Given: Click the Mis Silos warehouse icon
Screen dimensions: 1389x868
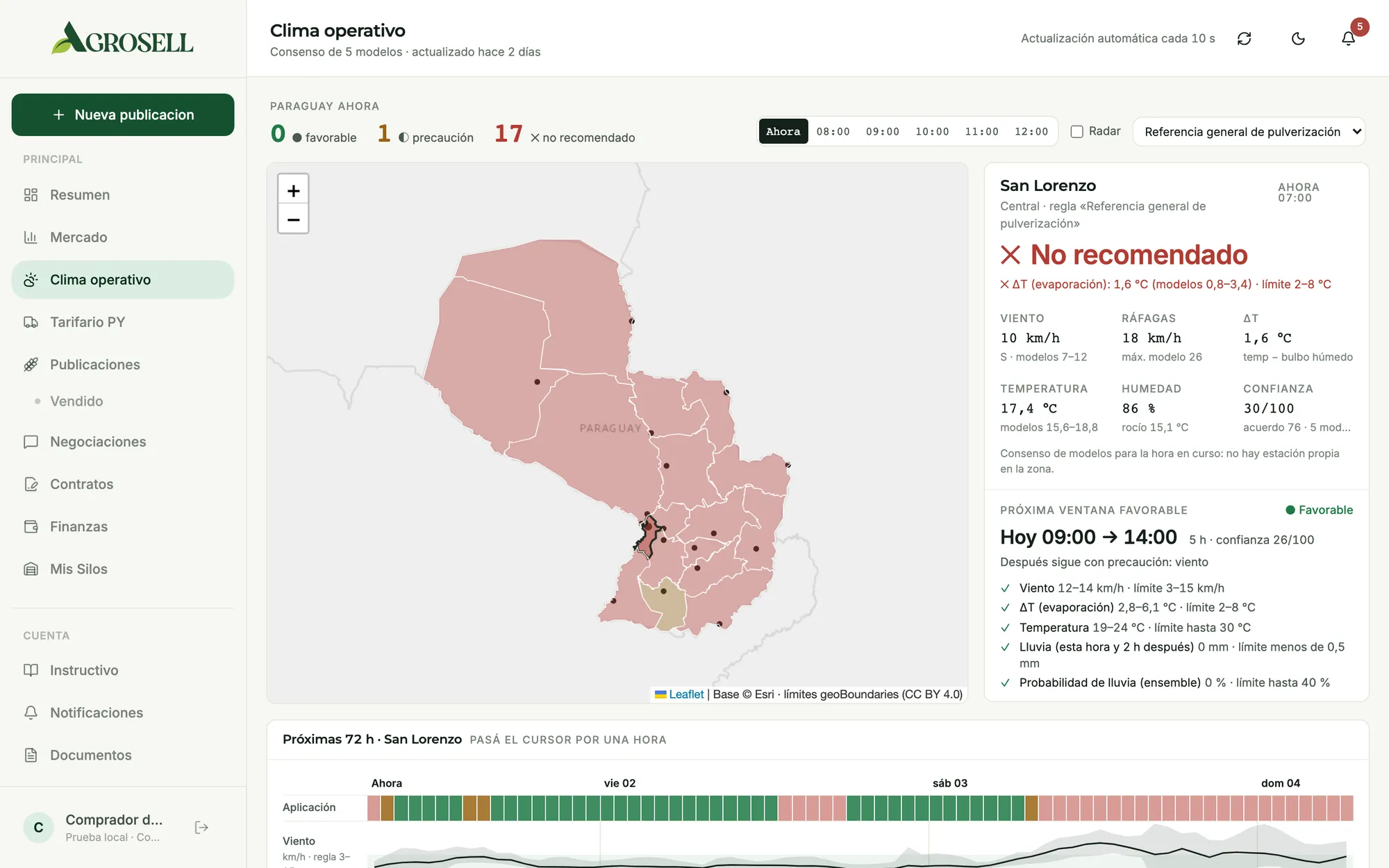Looking at the screenshot, I should click(x=31, y=569).
